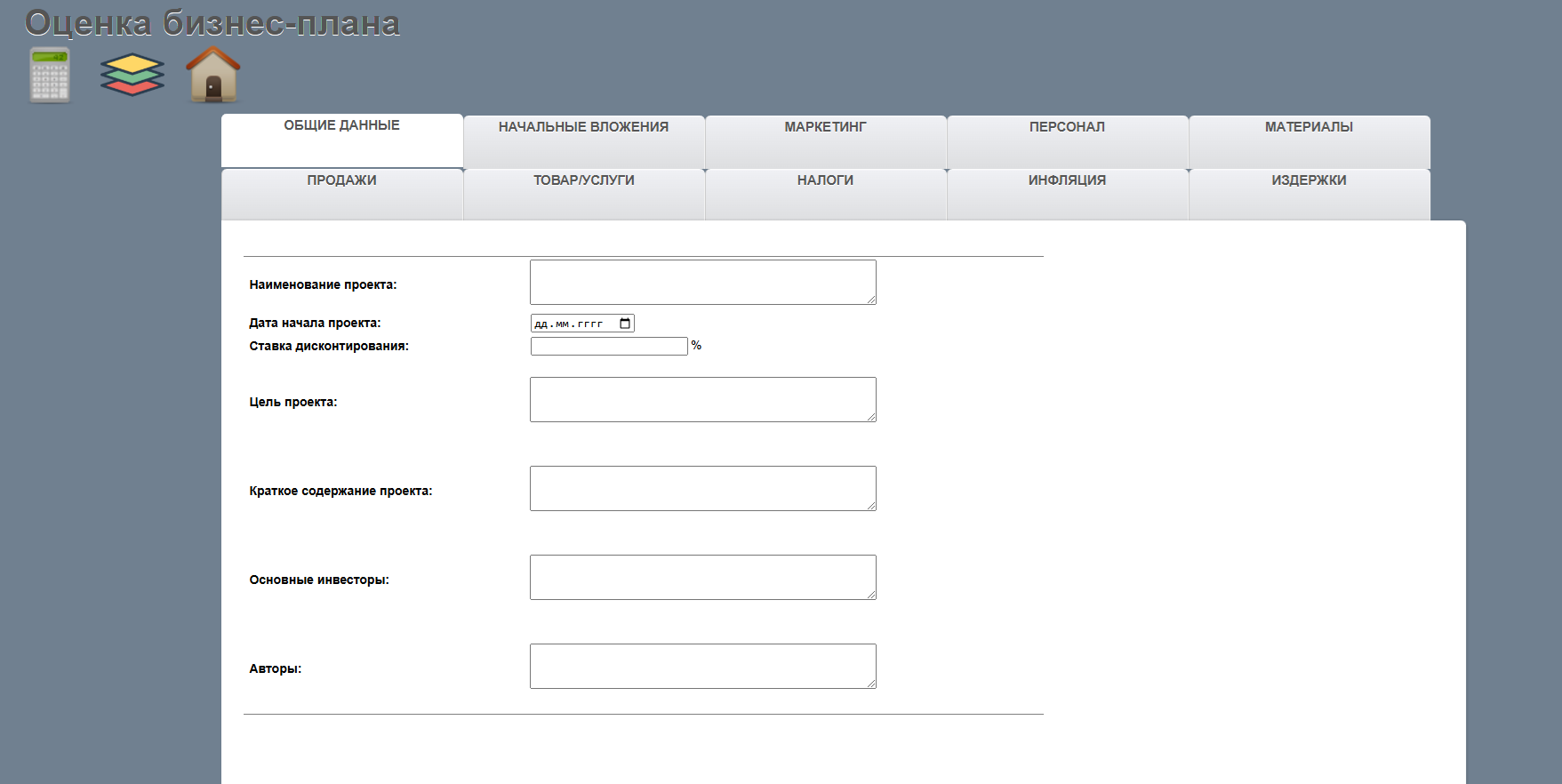Click the Авторы text area
Viewport: 1562px width, 784px height.
pyautogui.click(x=702, y=666)
